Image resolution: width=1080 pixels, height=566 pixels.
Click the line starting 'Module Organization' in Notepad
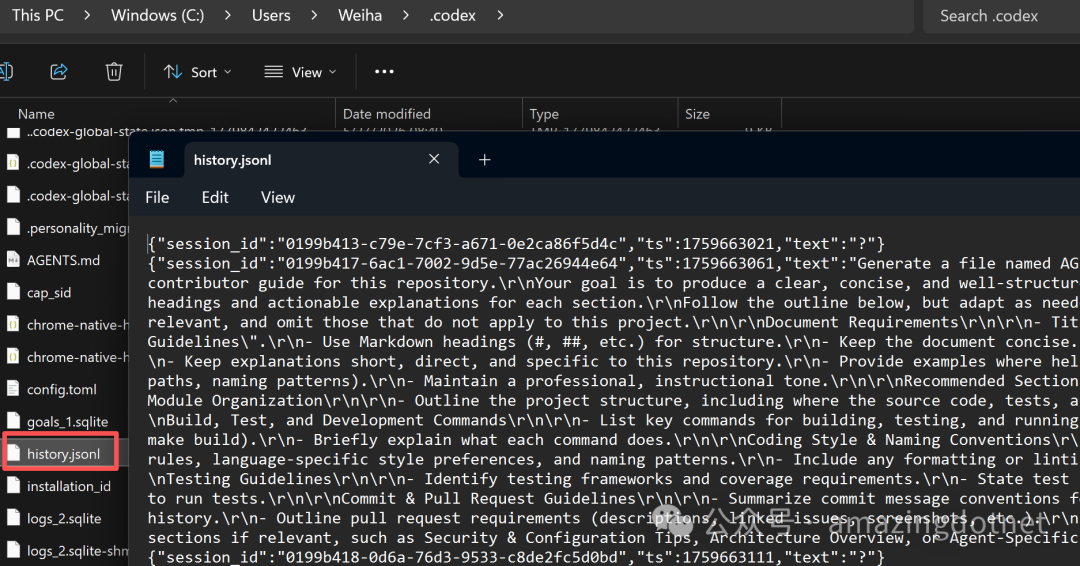click(614, 401)
